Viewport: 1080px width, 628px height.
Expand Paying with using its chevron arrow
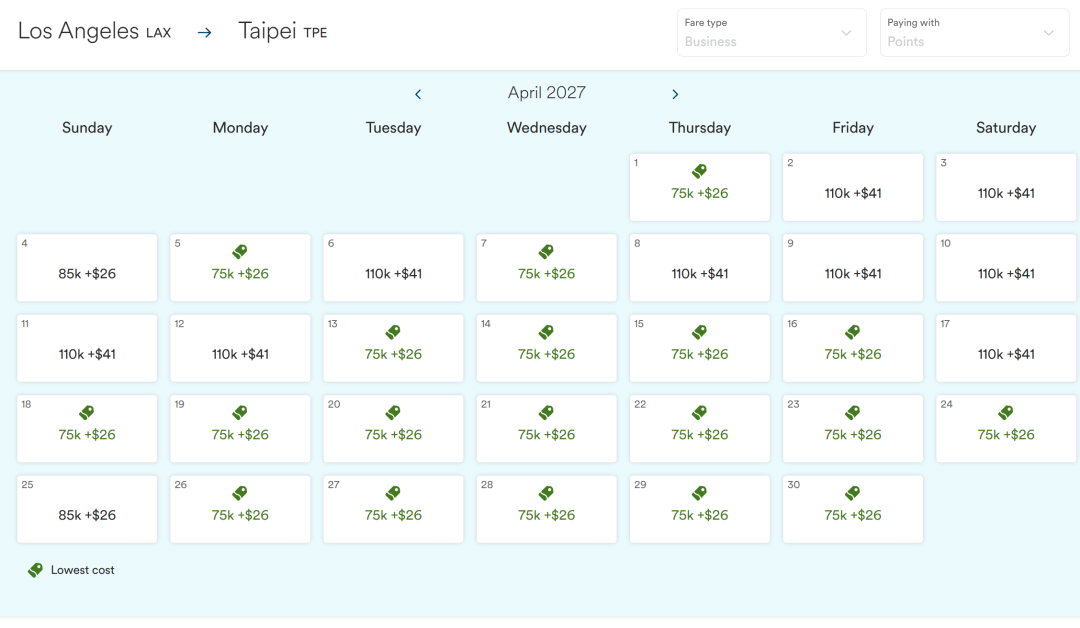point(1048,33)
